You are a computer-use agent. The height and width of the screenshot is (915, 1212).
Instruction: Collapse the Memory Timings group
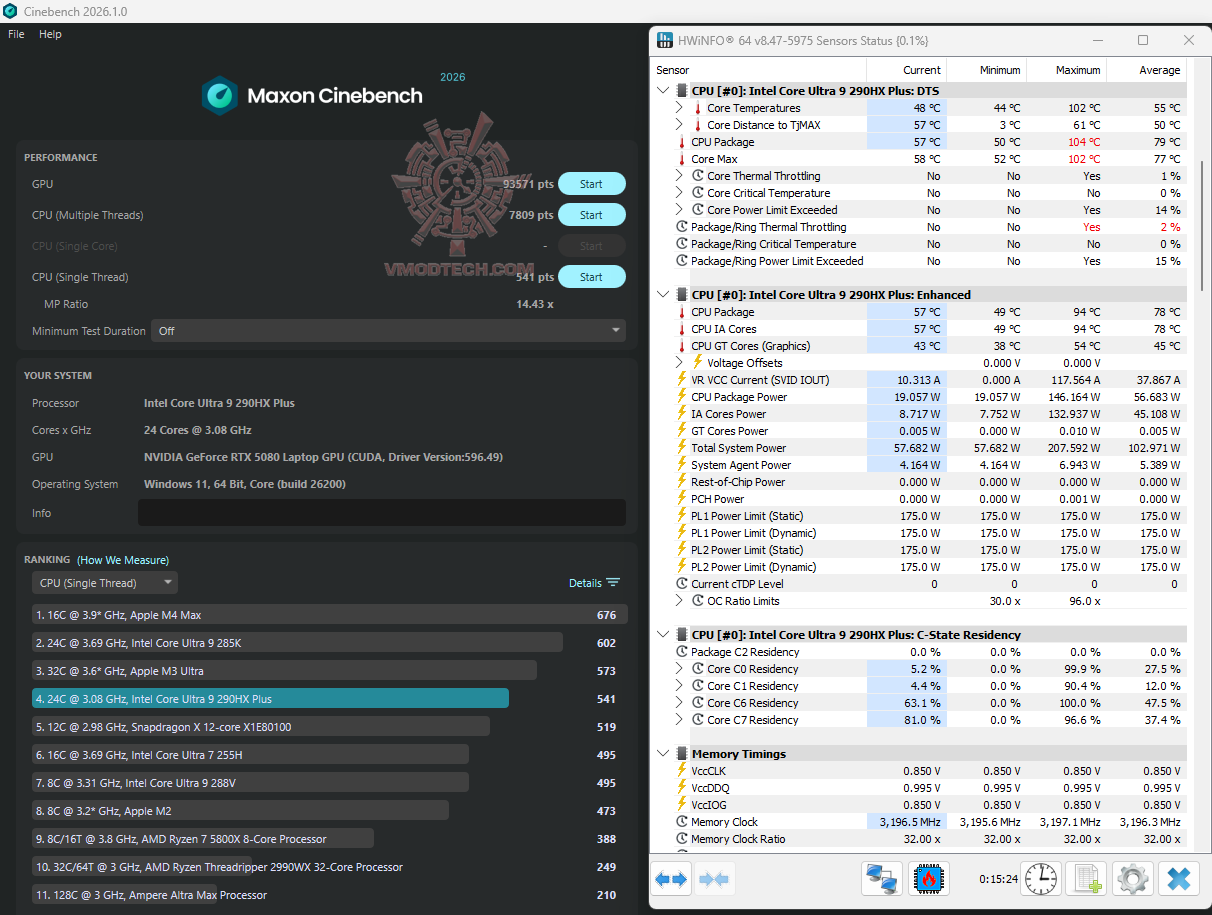pyautogui.click(x=664, y=754)
